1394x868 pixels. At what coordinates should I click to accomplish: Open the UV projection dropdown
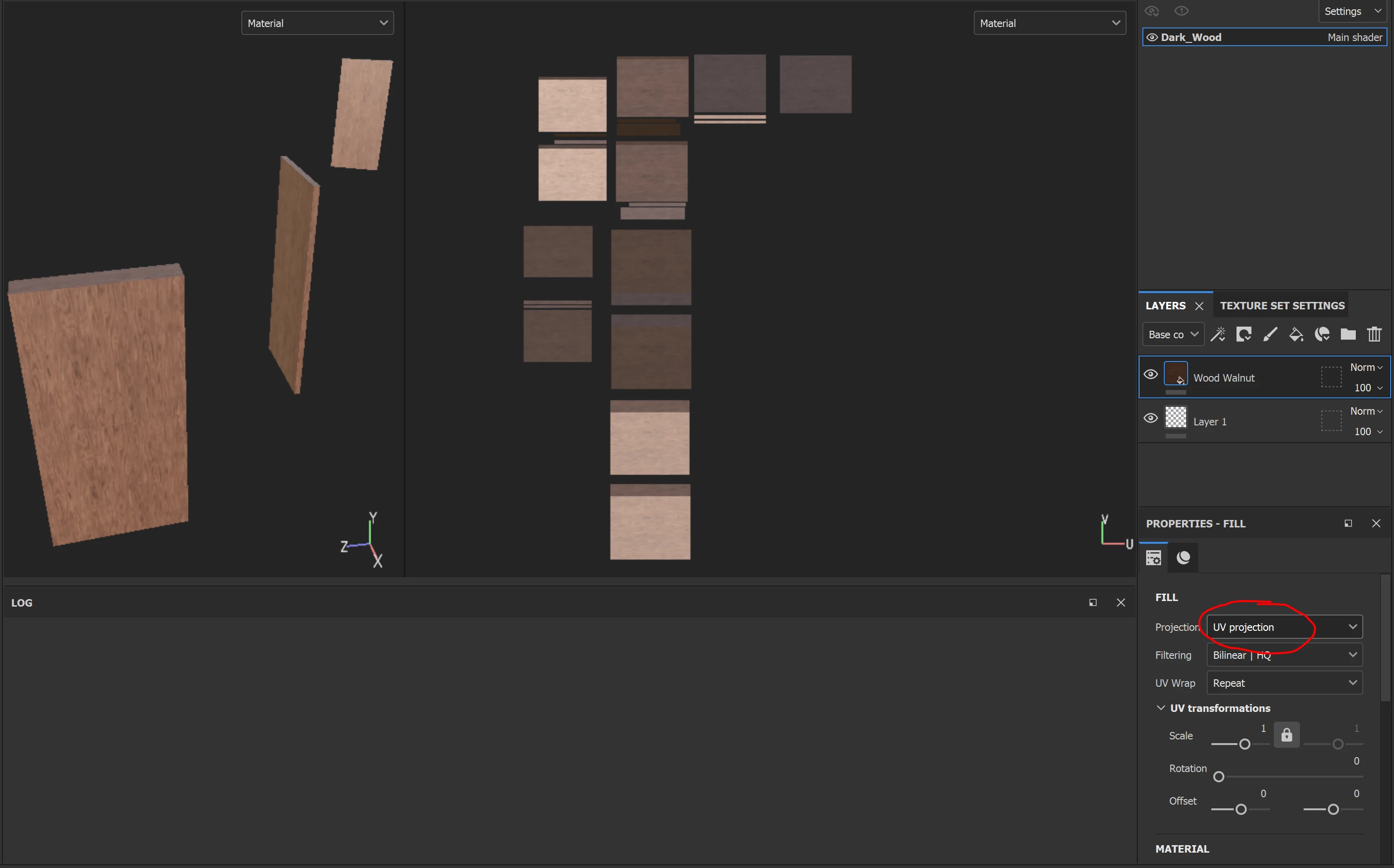pyautogui.click(x=1285, y=627)
